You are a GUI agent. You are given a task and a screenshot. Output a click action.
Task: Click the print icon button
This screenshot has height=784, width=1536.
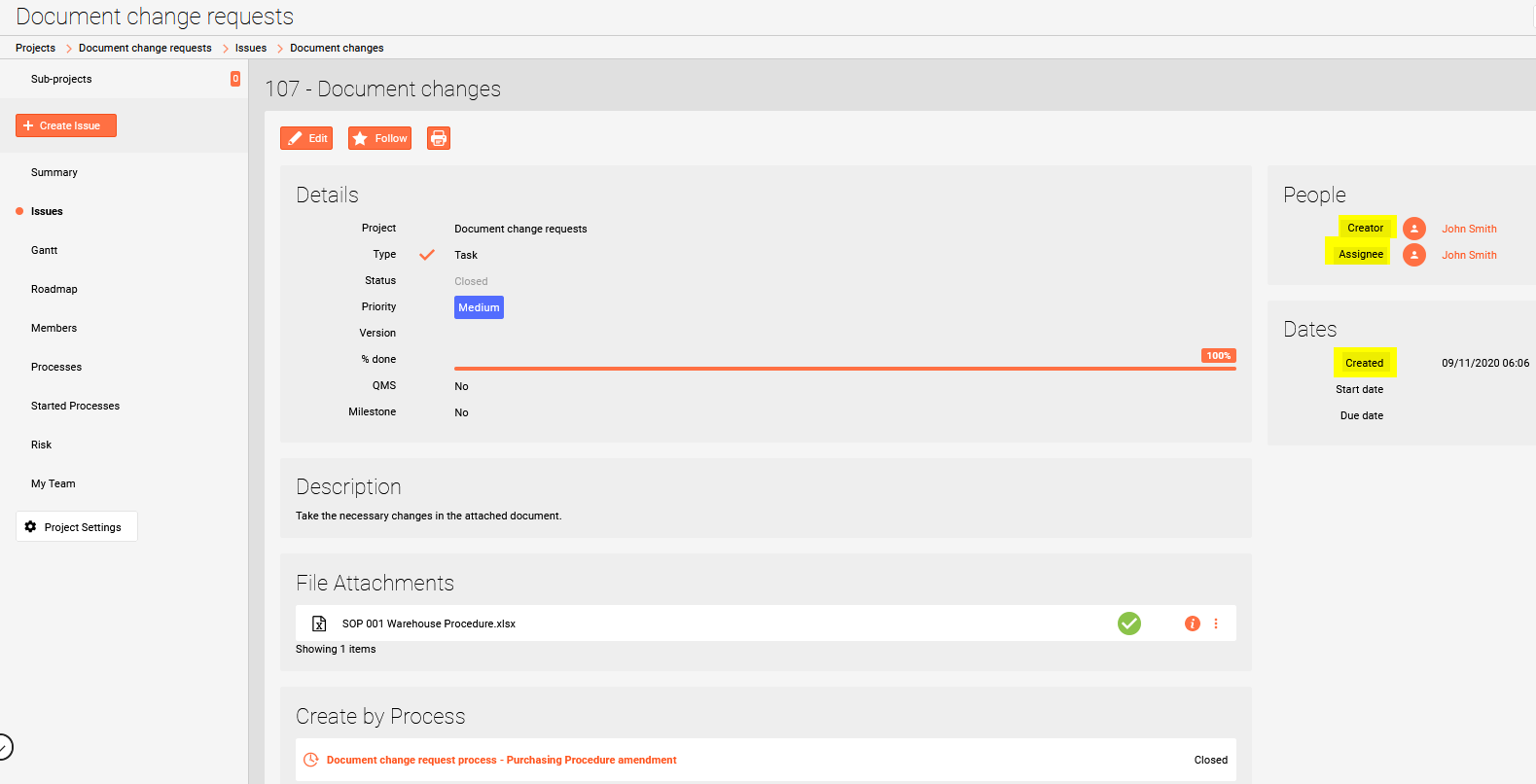click(x=439, y=138)
